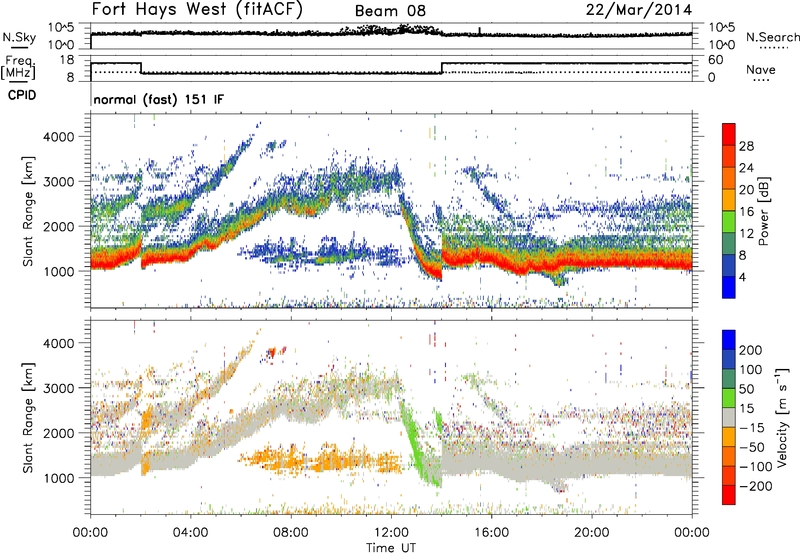Image resolution: width=800 pixels, height=554 pixels.
Task: Click the 'normal (fast) 151 IF' text
Action: (159, 99)
